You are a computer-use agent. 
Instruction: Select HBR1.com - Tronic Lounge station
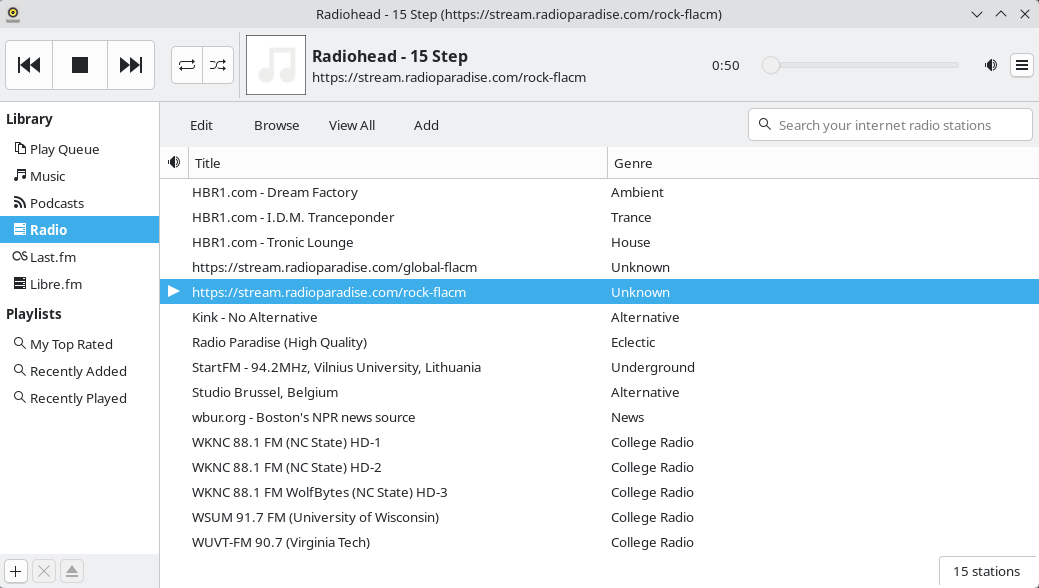(599, 243)
